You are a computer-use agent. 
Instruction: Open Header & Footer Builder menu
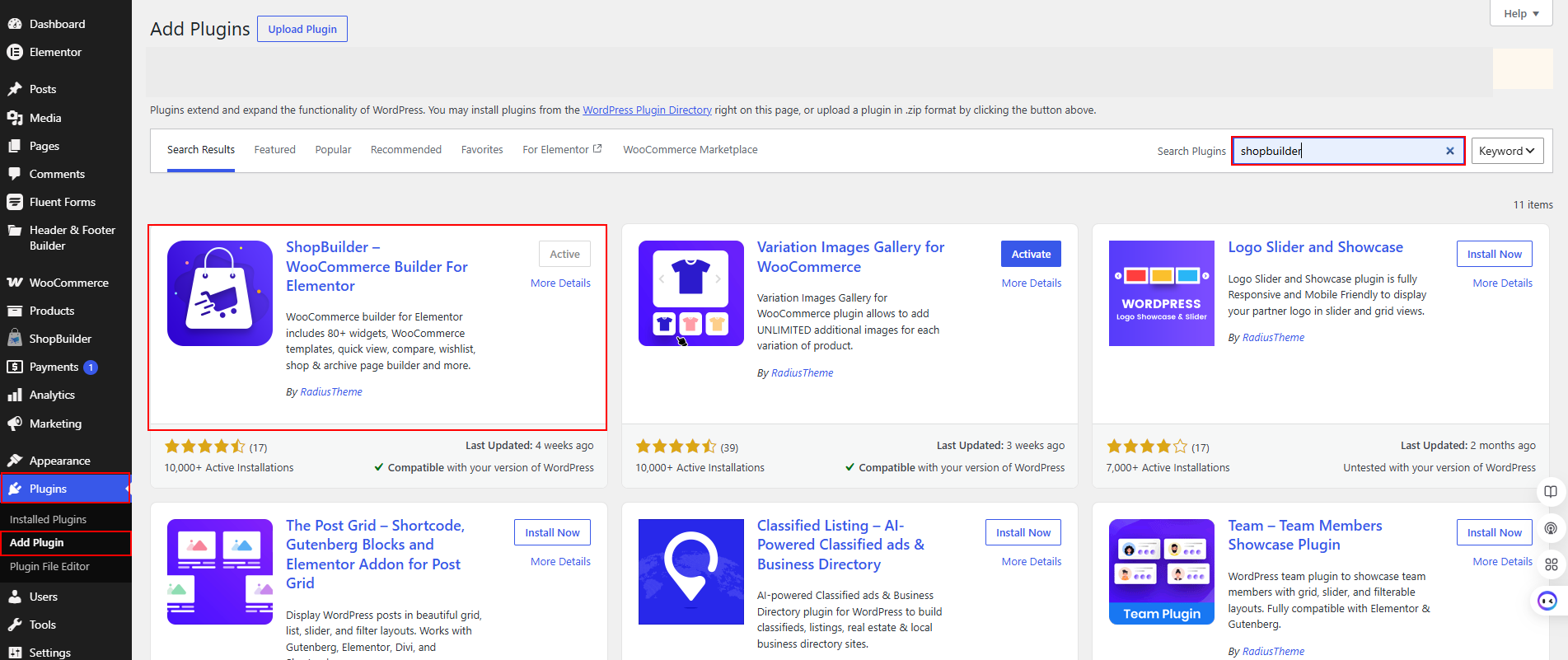[x=66, y=238]
